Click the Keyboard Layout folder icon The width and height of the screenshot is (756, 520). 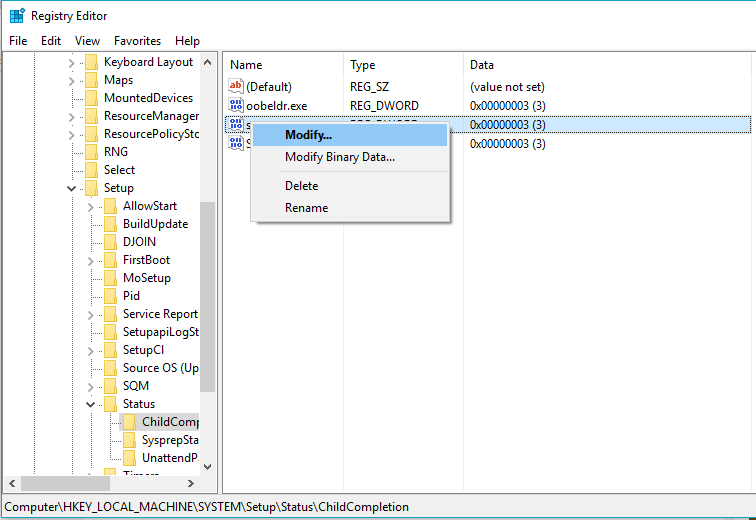(92, 62)
